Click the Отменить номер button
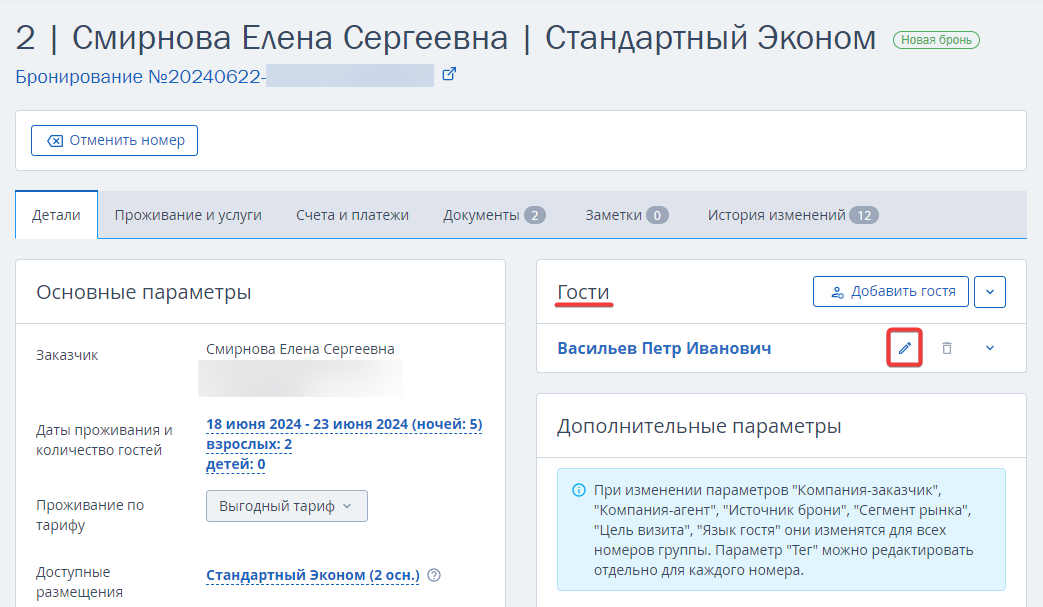This screenshot has height=607, width=1043. pyautogui.click(x=114, y=140)
